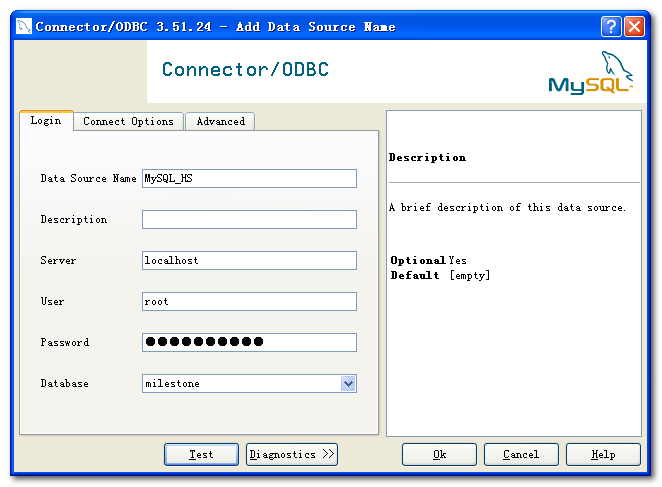Viewport: 662px width, 487px height.
Task: Close the Add Data Source Name dialog
Action: [634, 27]
